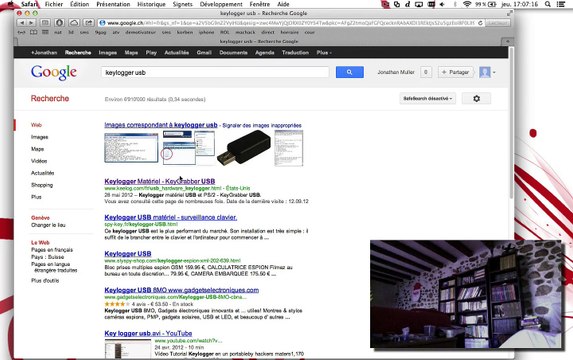Go back with Safari's back arrow
The height and width of the screenshot is (360, 573).
[x=22, y=23]
